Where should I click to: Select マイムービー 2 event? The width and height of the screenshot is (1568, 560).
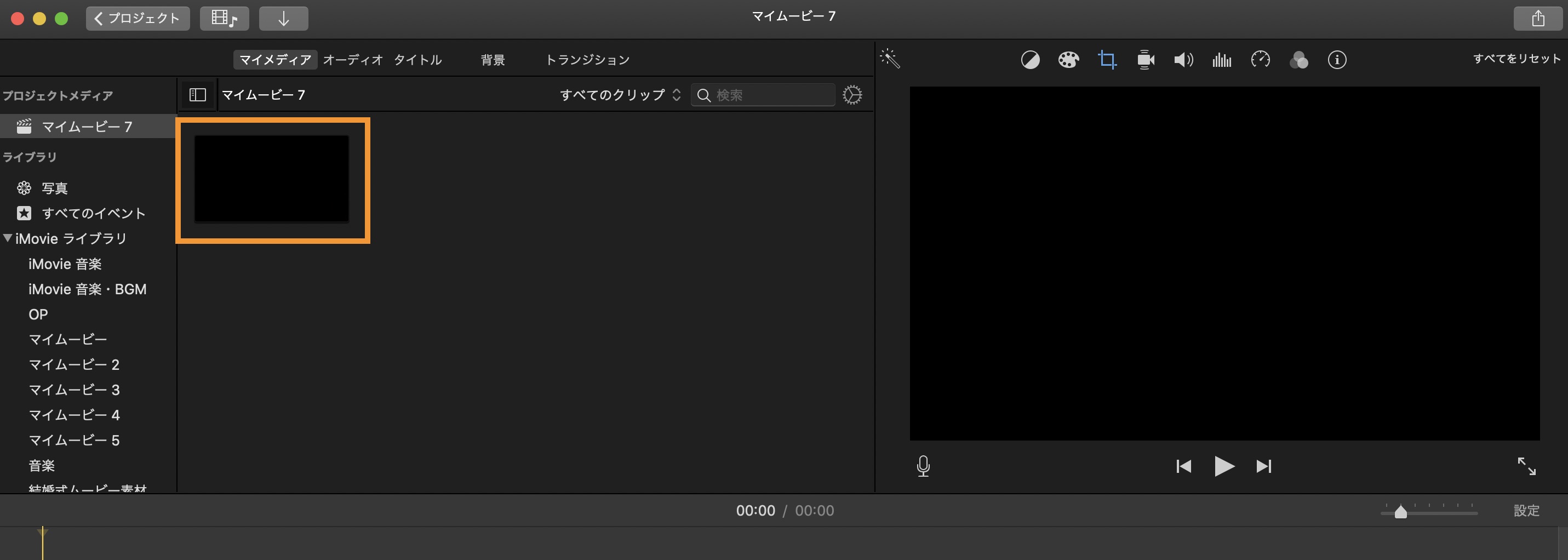[x=73, y=364]
